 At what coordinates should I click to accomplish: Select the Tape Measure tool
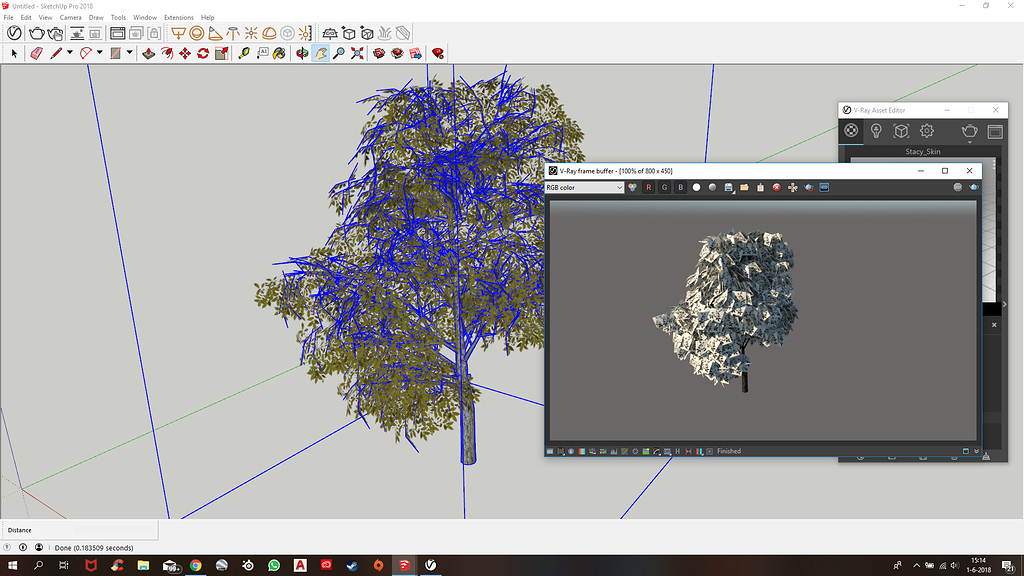point(244,53)
